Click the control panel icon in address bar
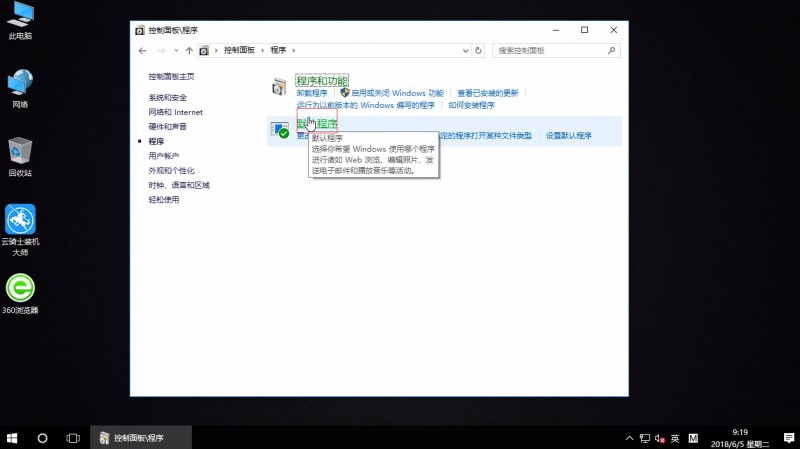The width and height of the screenshot is (800, 449). pyautogui.click(x=204, y=51)
